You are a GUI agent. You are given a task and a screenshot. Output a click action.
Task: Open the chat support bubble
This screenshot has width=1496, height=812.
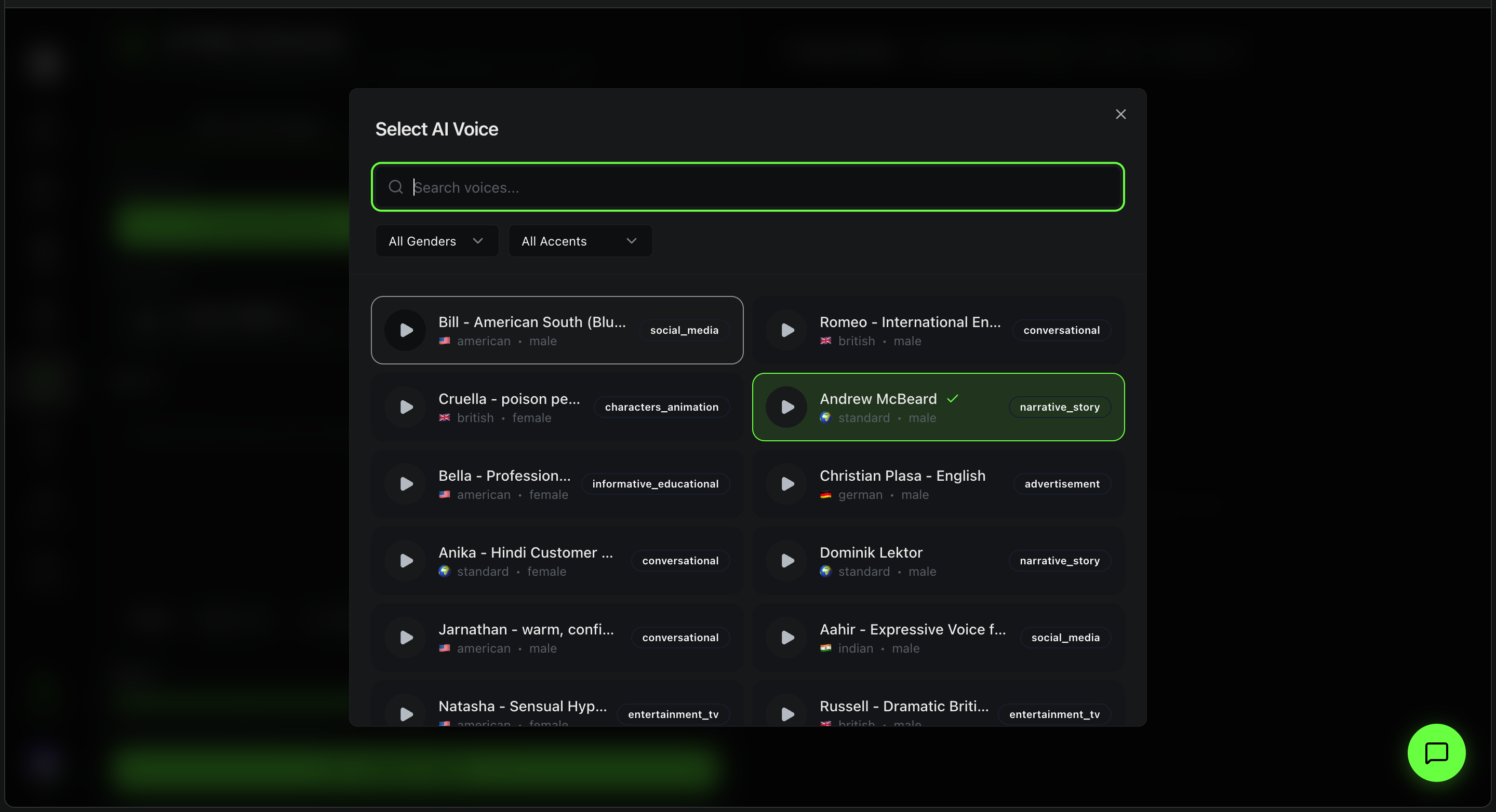coord(1436,753)
